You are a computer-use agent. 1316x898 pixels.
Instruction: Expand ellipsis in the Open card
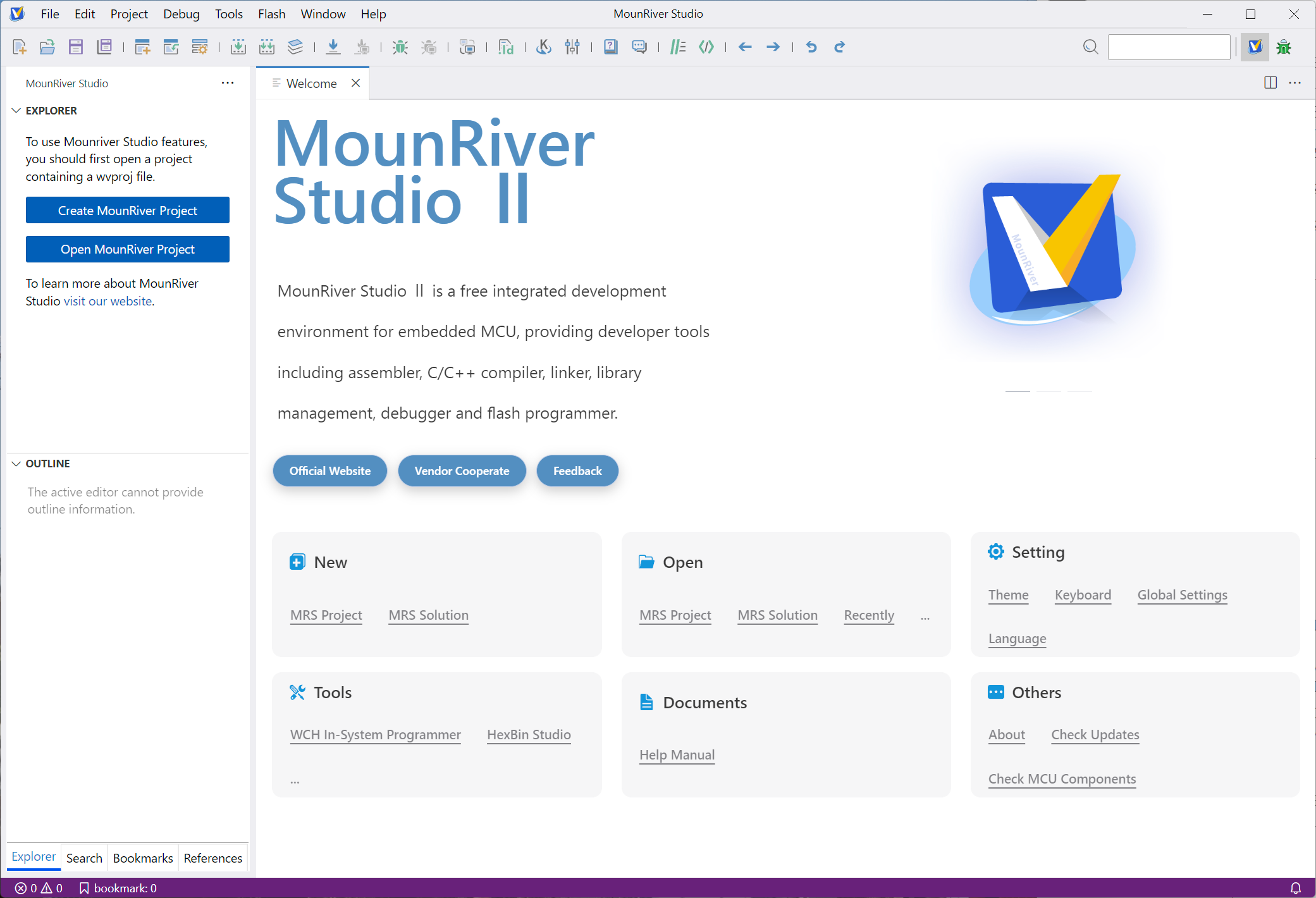click(x=925, y=617)
